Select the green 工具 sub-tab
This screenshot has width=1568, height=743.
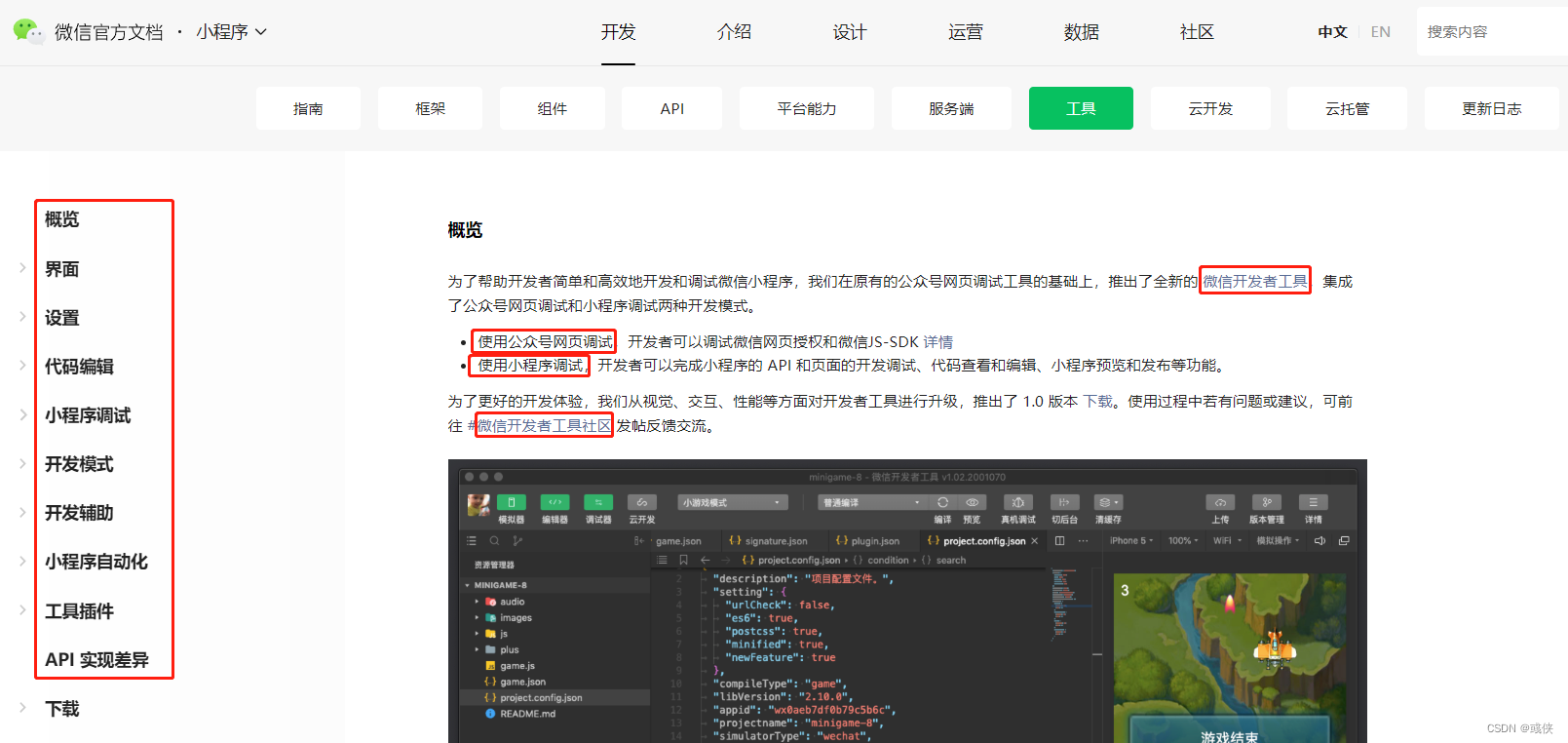click(1081, 108)
